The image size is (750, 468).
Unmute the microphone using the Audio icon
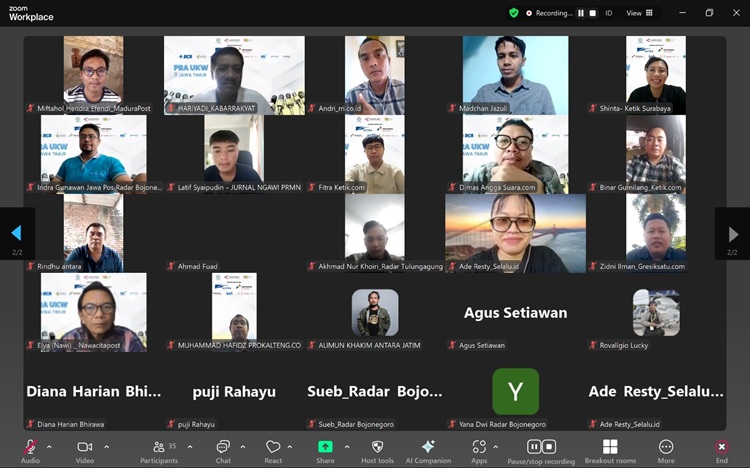(x=30, y=447)
